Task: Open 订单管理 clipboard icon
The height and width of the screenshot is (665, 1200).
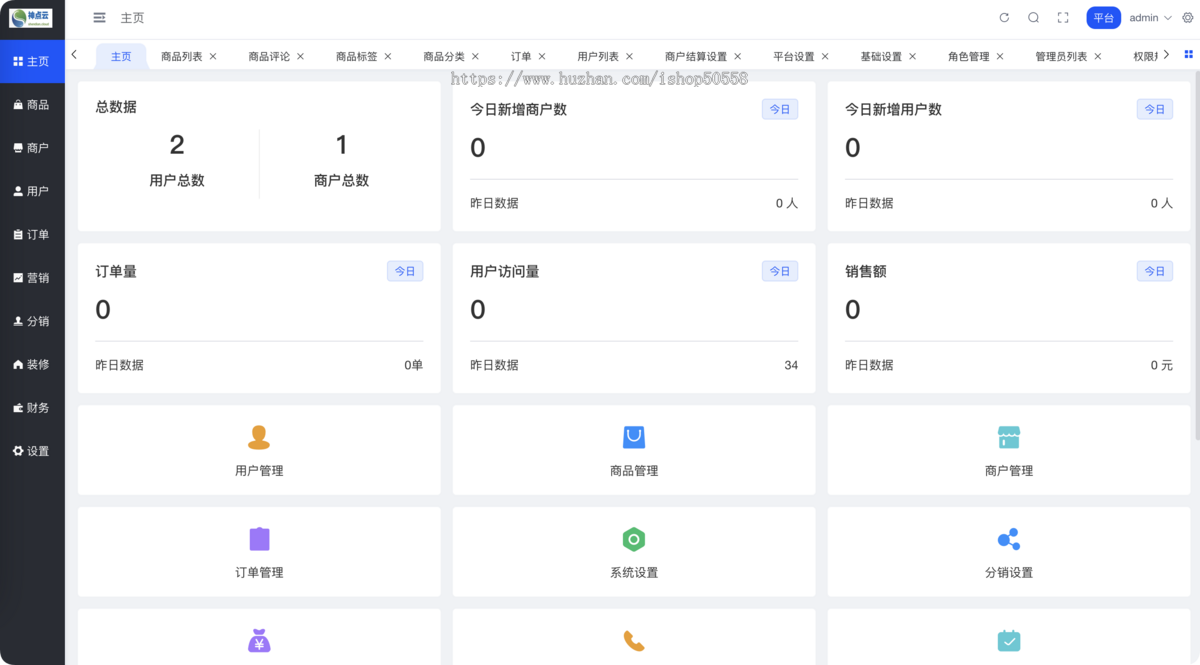Action: pyautogui.click(x=259, y=539)
